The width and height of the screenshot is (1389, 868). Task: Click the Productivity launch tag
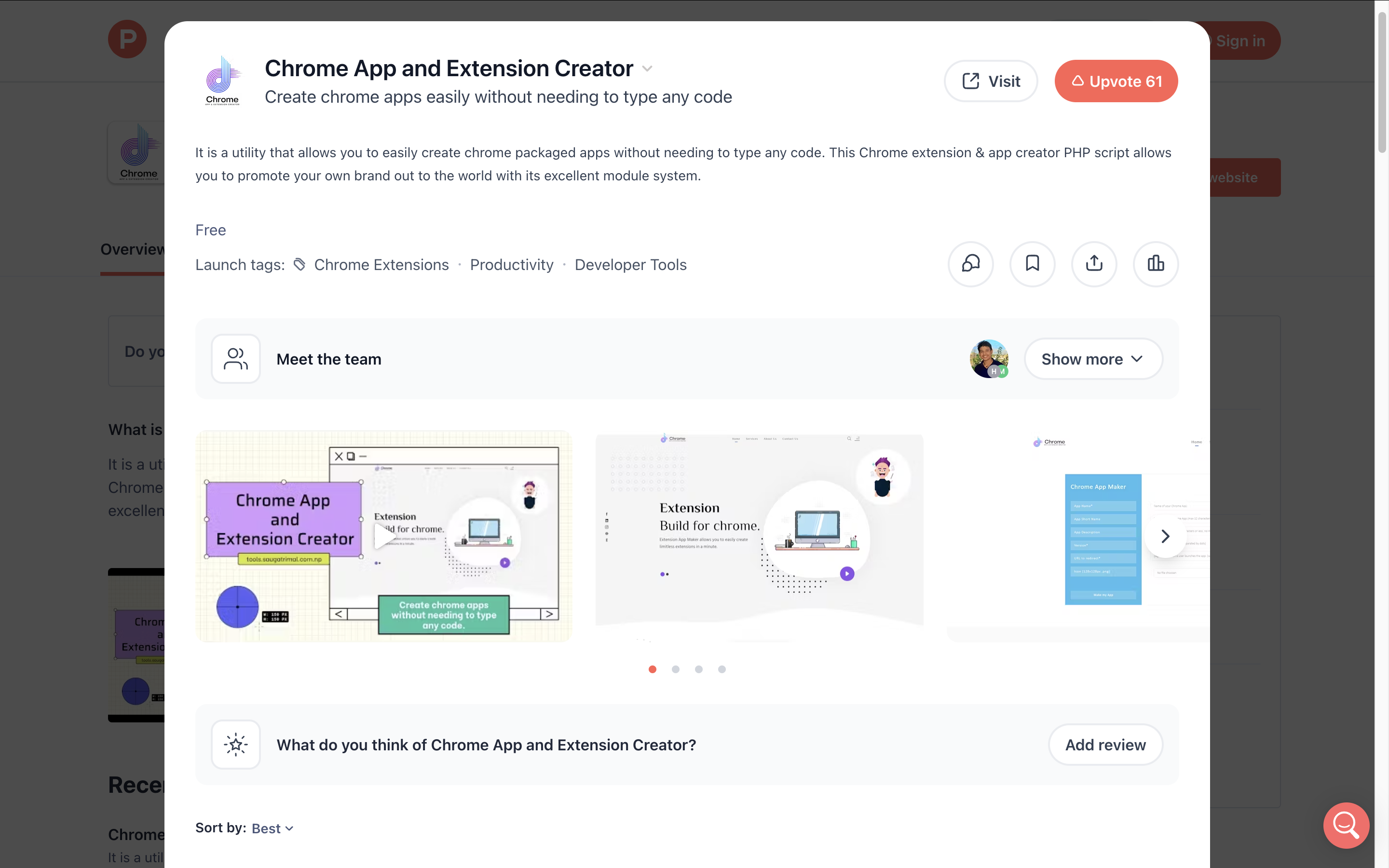pos(511,265)
